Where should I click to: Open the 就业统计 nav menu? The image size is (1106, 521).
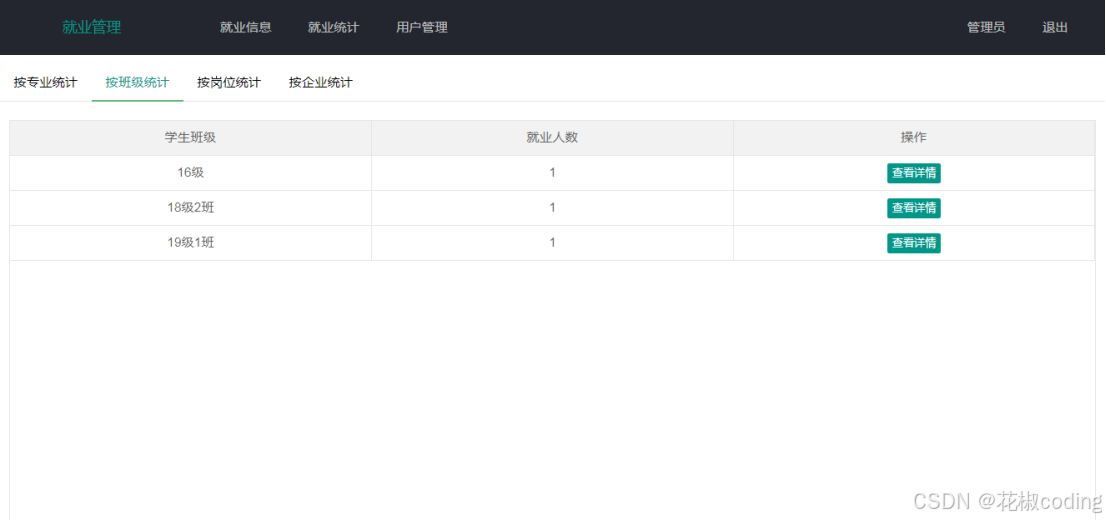(334, 27)
